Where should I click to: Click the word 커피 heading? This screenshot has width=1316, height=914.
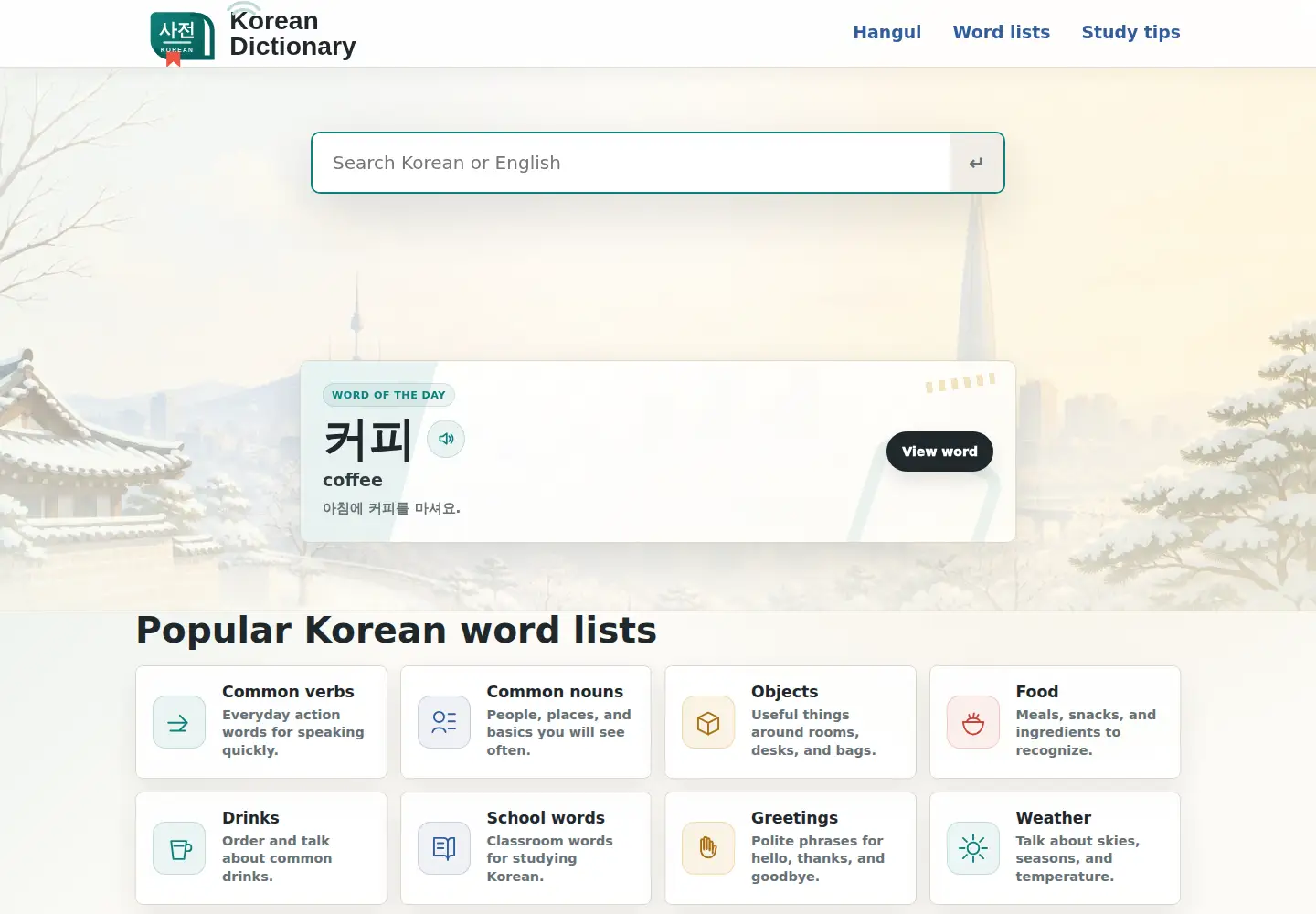pyautogui.click(x=368, y=440)
